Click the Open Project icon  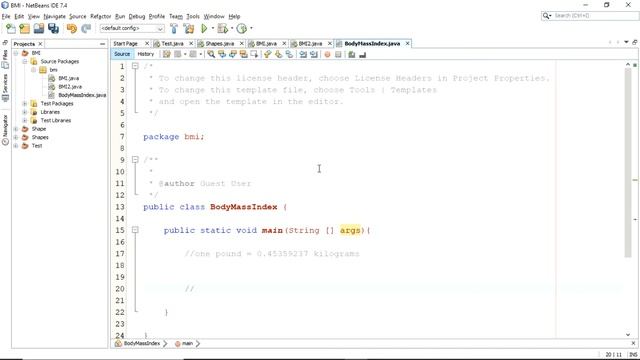tap(39, 29)
